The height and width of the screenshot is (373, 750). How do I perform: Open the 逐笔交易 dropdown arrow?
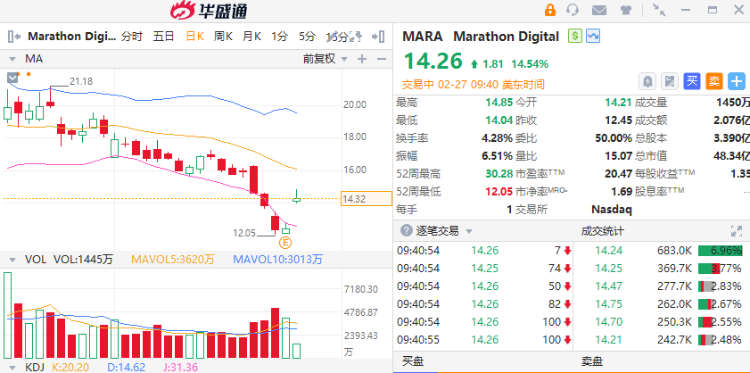coord(469,232)
